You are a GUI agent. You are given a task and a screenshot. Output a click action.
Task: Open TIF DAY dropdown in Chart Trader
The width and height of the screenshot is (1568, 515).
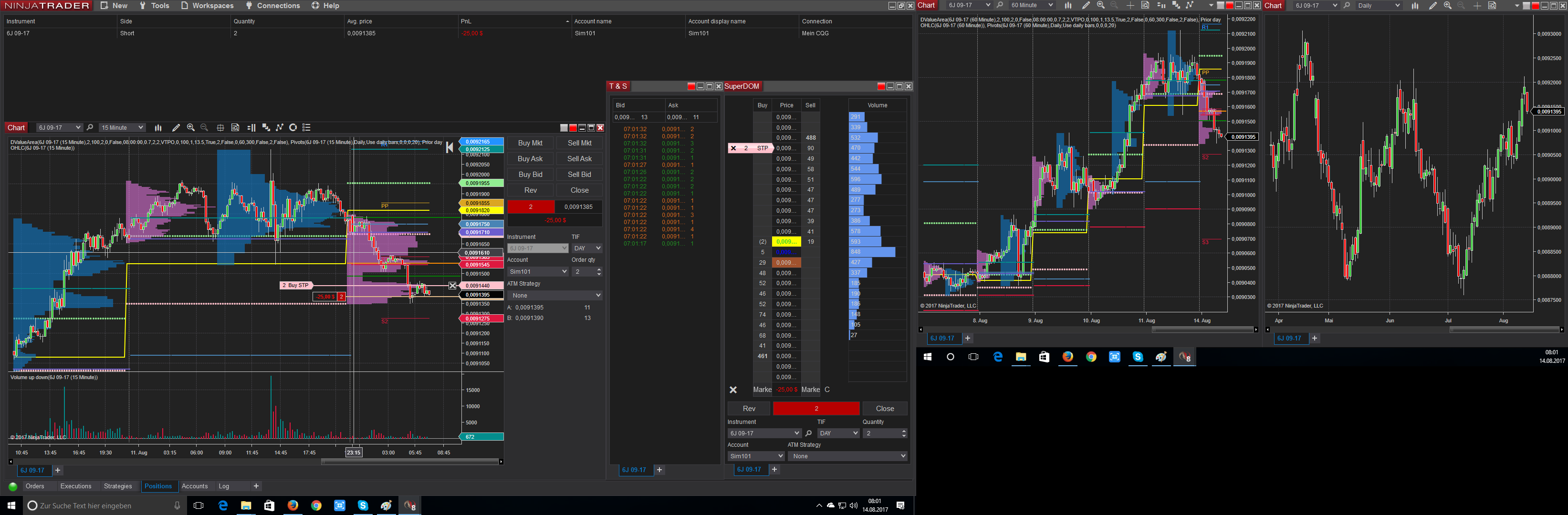587,248
